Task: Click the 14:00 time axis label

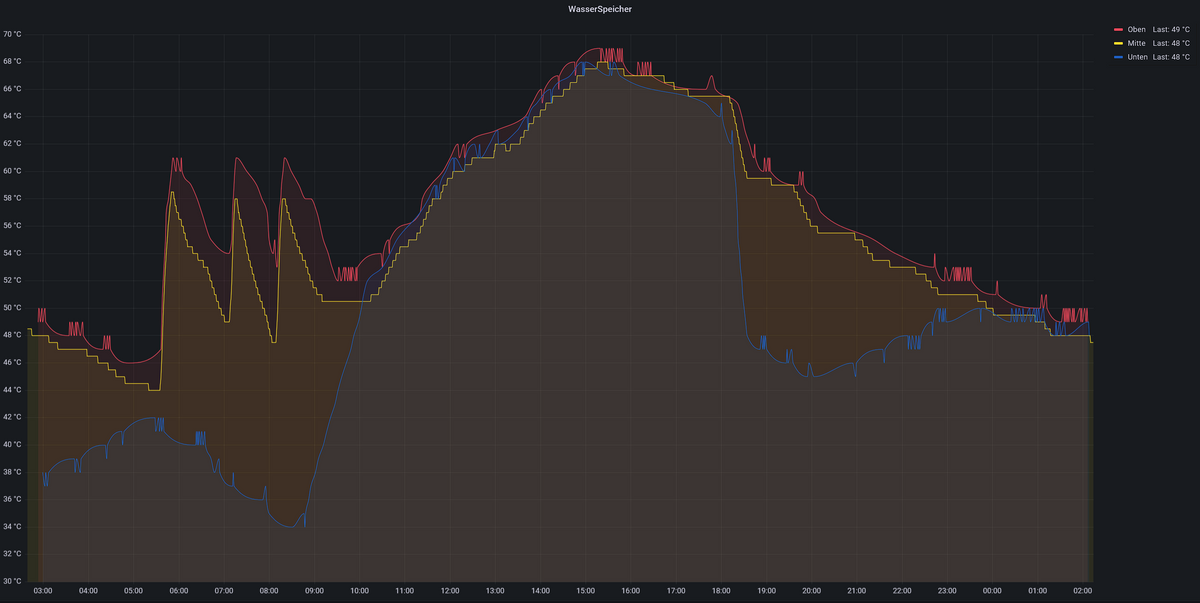Action: click(x=540, y=591)
